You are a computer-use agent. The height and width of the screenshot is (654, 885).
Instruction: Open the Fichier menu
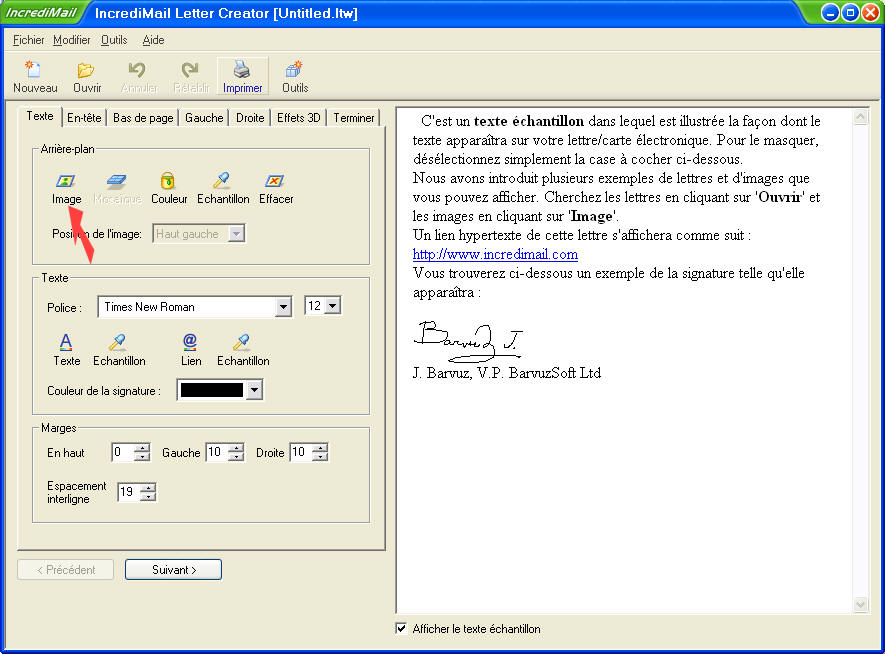28,40
